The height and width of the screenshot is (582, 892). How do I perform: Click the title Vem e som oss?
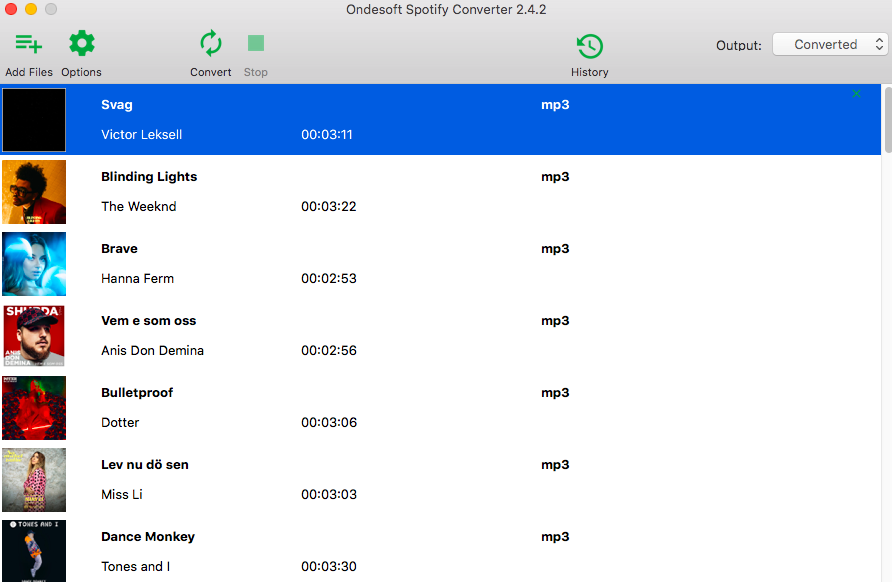pos(148,321)
